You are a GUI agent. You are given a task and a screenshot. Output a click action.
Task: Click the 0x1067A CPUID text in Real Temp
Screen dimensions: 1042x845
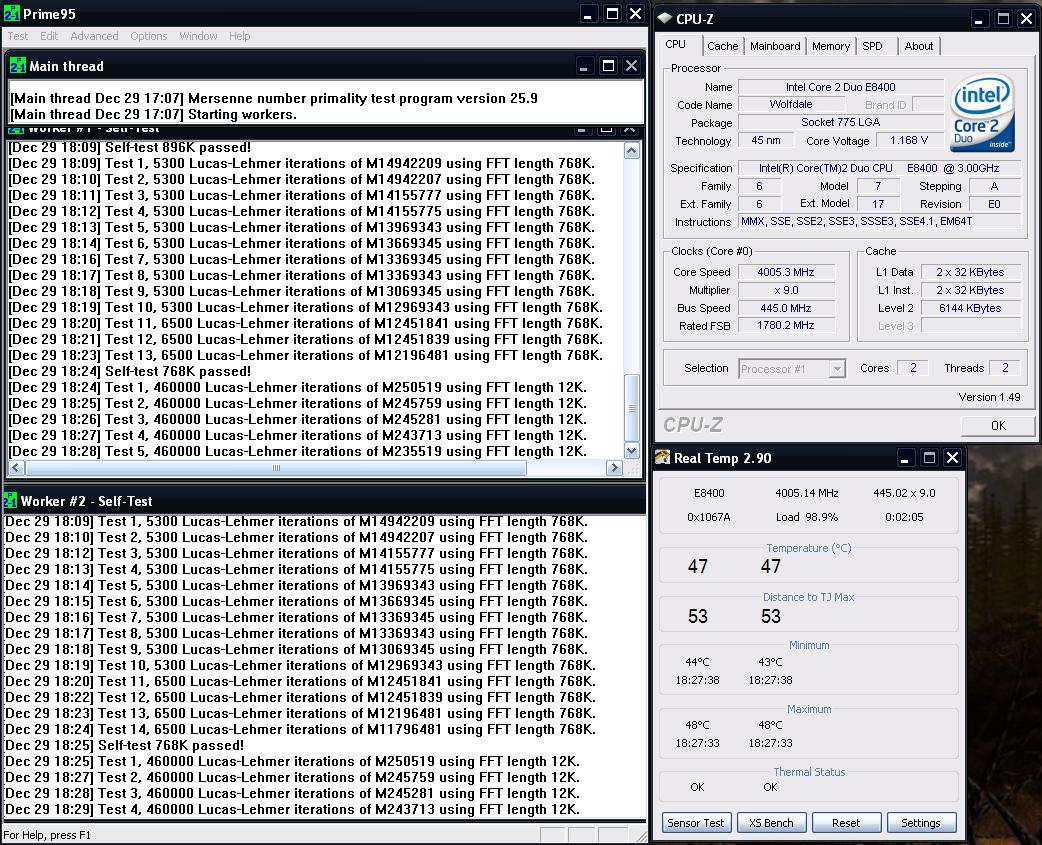(709, 517)
